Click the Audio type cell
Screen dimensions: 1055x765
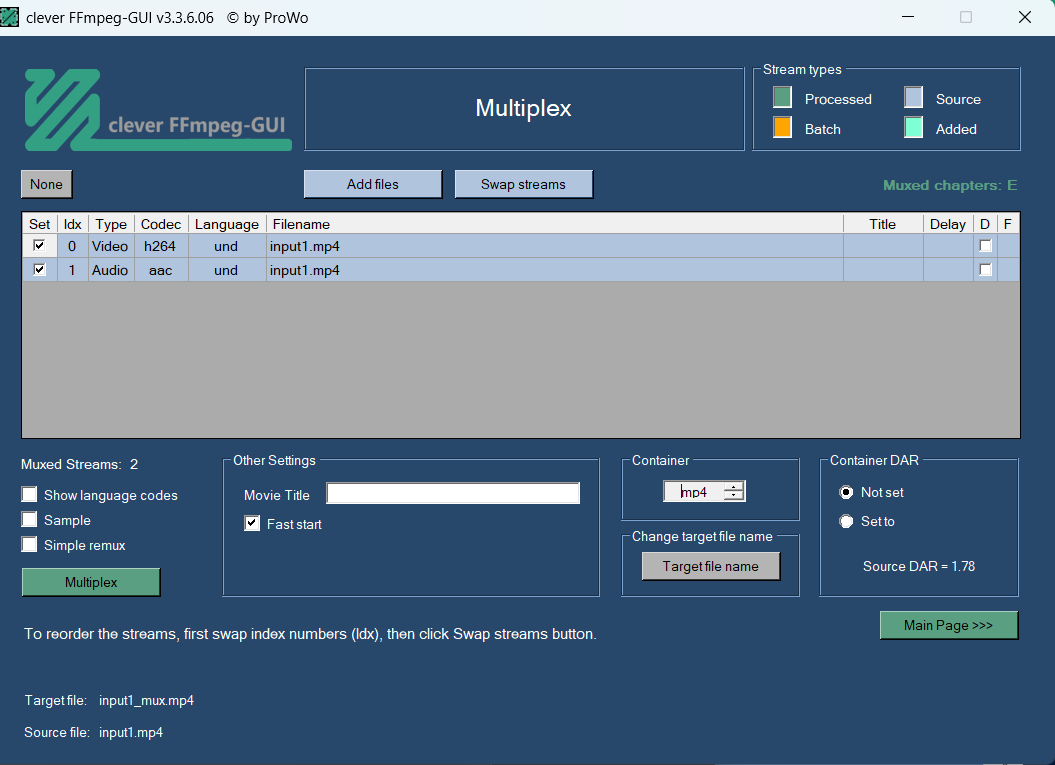[x=110, y=270]
